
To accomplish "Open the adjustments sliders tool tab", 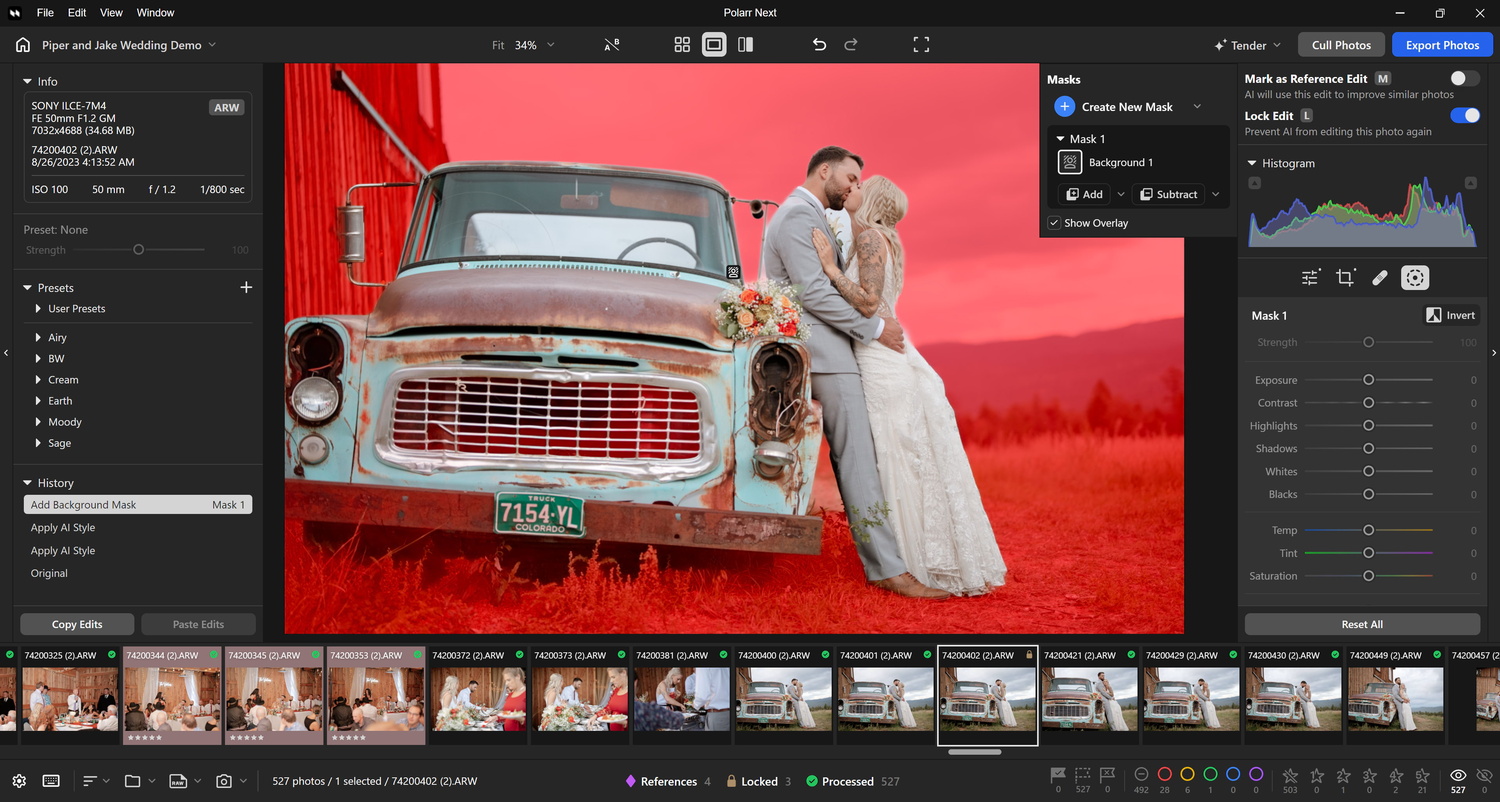I will click(1310, 278).
